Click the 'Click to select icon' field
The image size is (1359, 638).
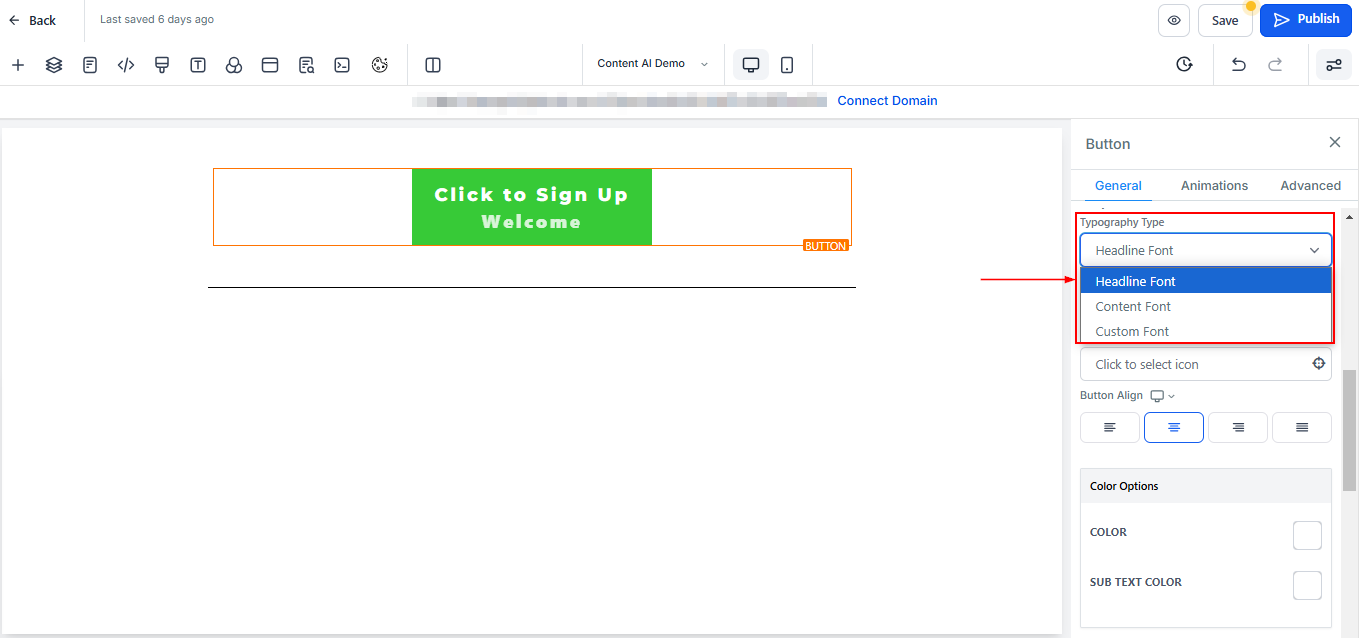click(x=1195, y=364)
